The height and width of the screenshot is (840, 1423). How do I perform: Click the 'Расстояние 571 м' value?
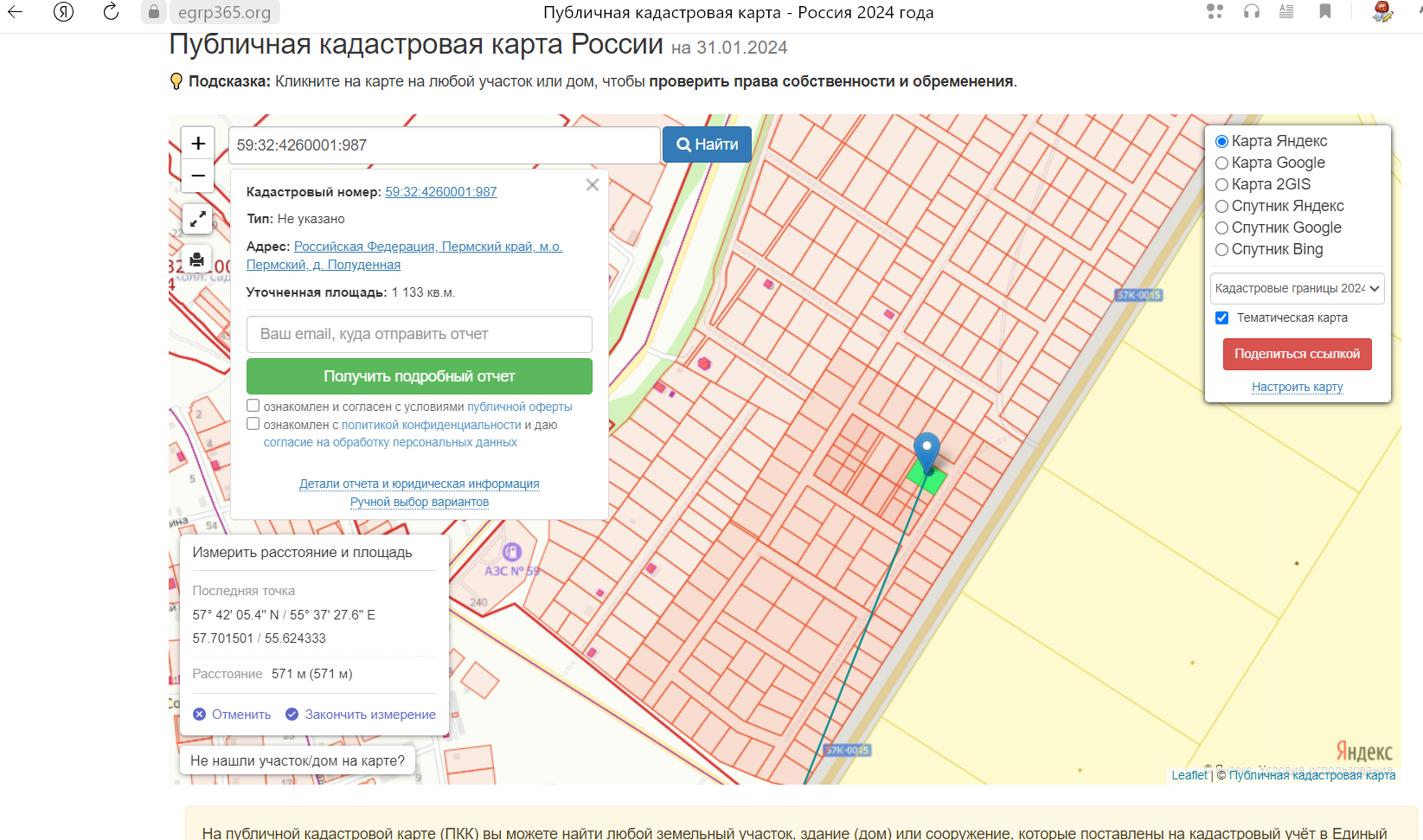[312, 674]
